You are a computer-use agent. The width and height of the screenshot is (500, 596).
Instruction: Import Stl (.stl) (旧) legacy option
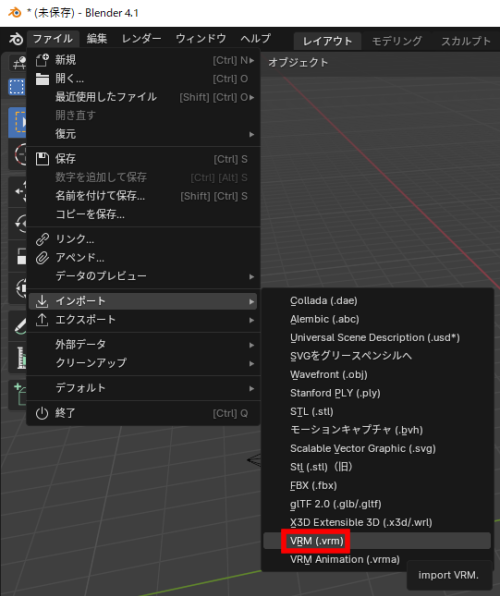pyautogui.click(x=377, y=467)
